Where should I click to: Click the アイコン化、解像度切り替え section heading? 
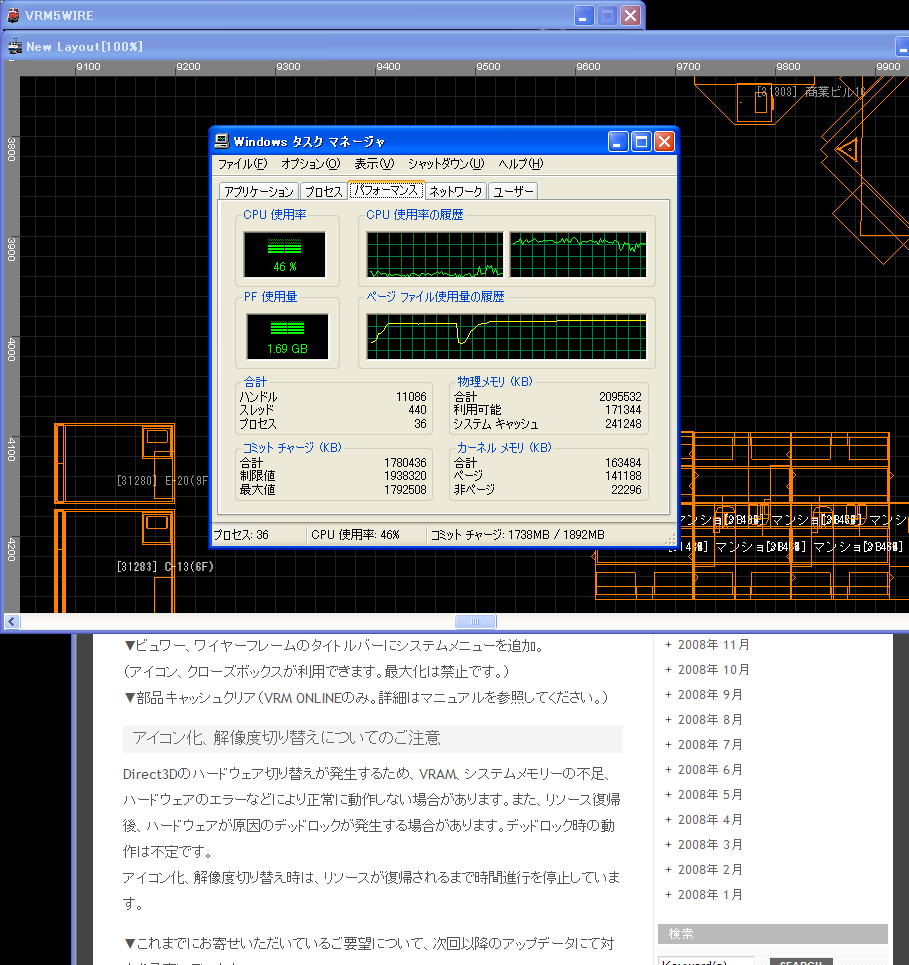(286, 738)
